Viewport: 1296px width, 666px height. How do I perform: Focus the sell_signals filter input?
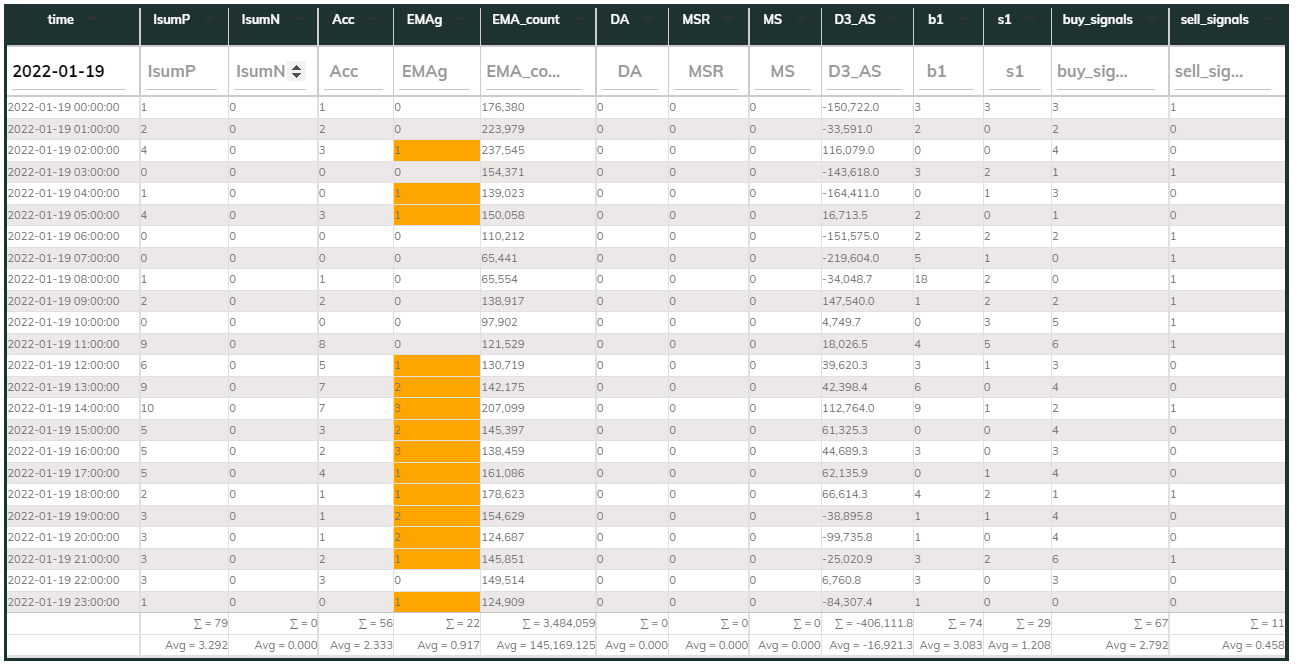[1225, 72]
